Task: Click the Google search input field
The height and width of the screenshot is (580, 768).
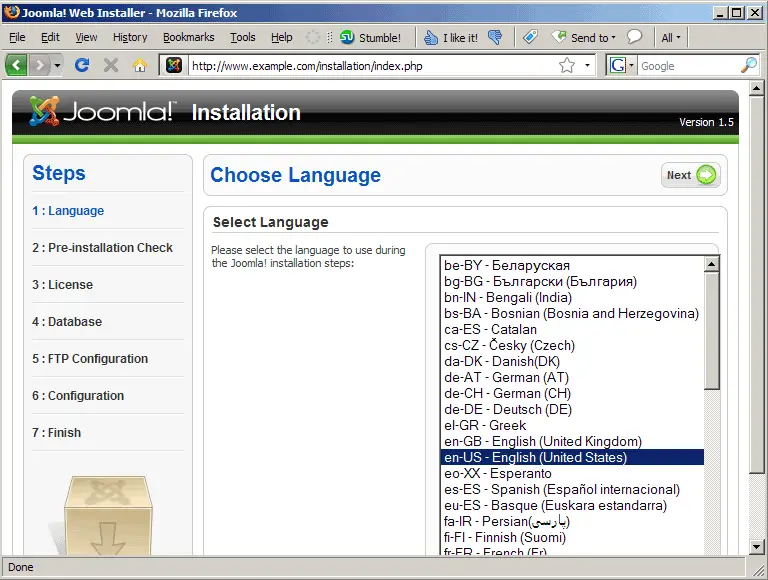Action: 688,66
